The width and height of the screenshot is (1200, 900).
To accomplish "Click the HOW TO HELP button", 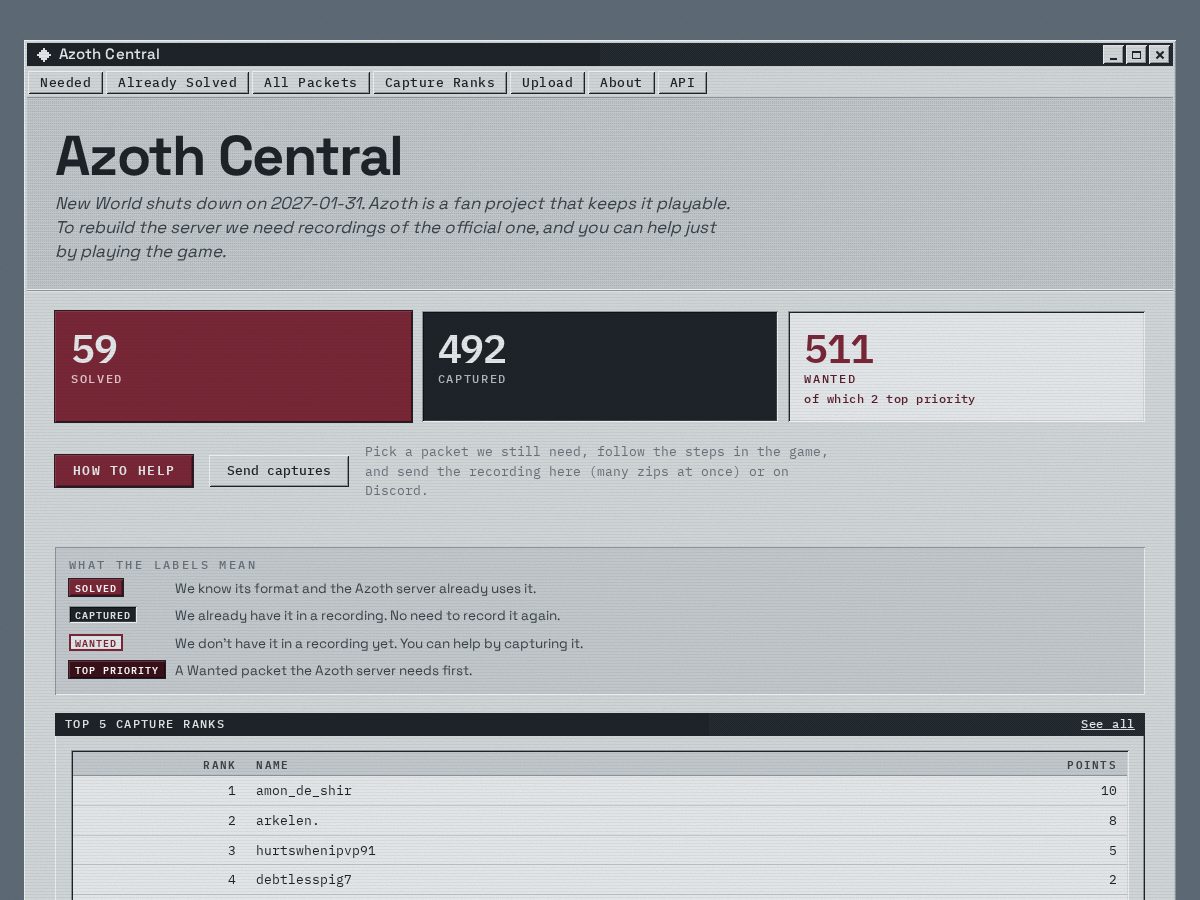I will 124,471.
